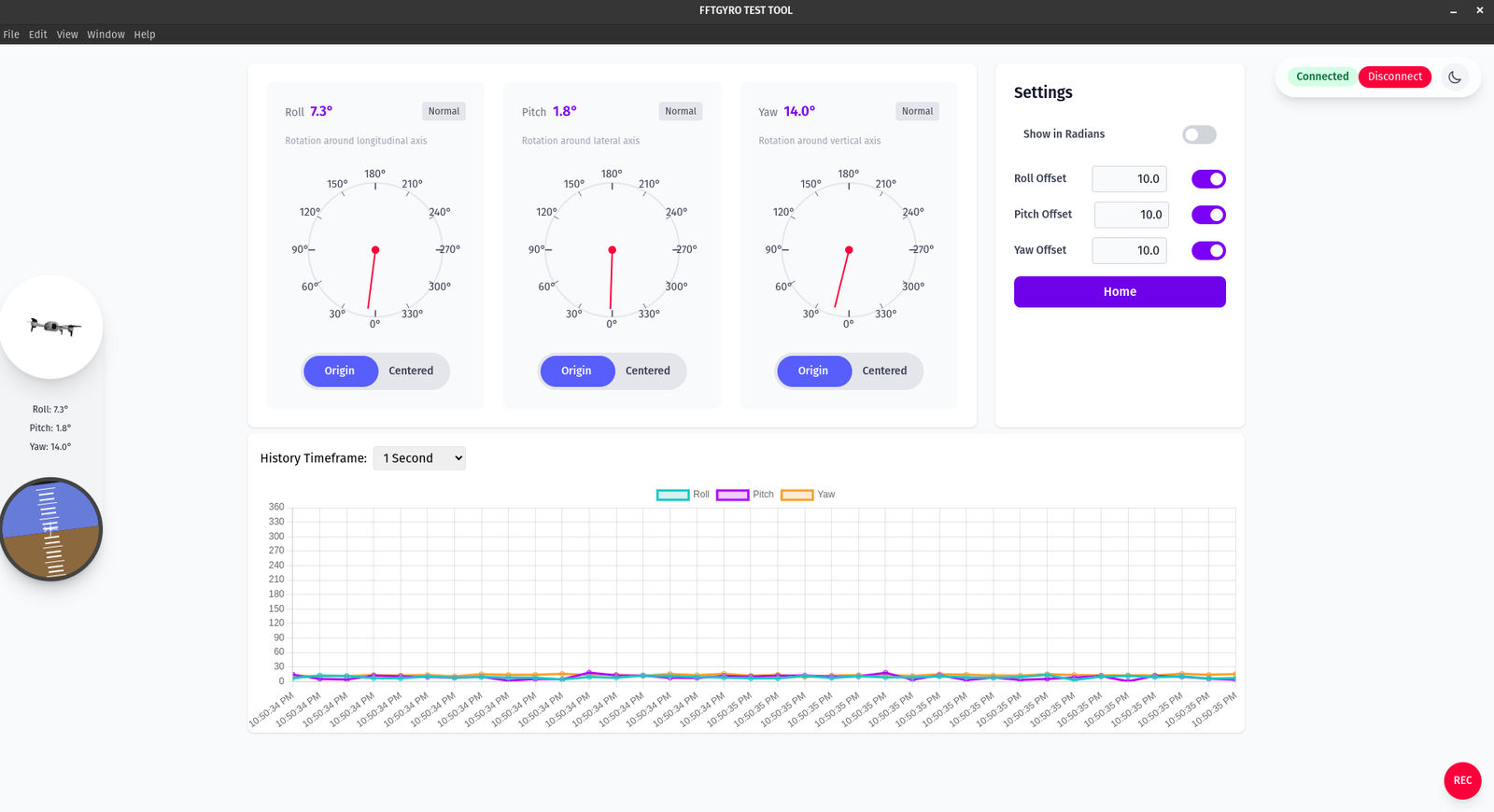Viewport: 1494px width, 812px height.
Task: Enable the Show in Radians switch
Action: (x=1199, y=134)
